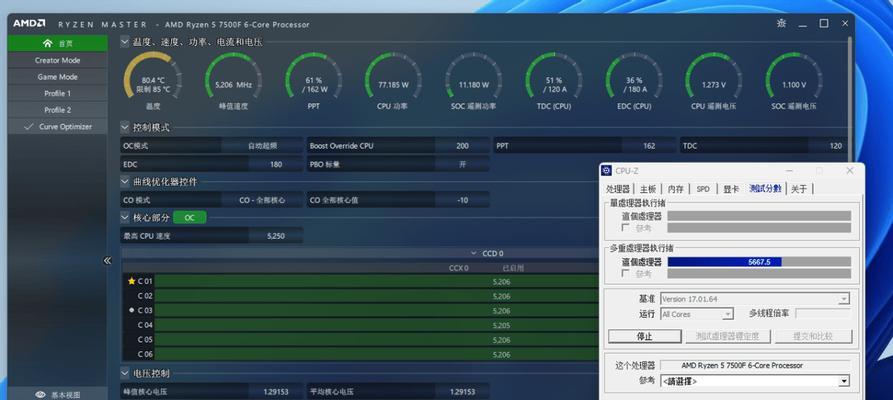Click the star icon on core C 01
This screenshot has height=400, width=893.
[132, 281]
